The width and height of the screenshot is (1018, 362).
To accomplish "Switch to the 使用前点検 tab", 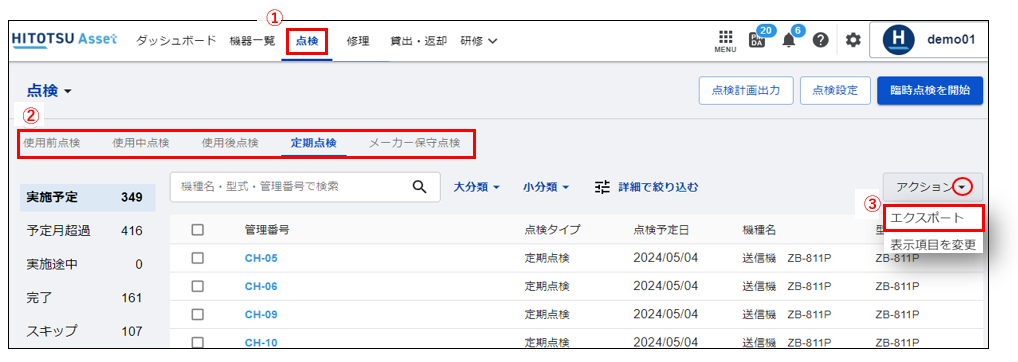I will (x=52, y=143).
